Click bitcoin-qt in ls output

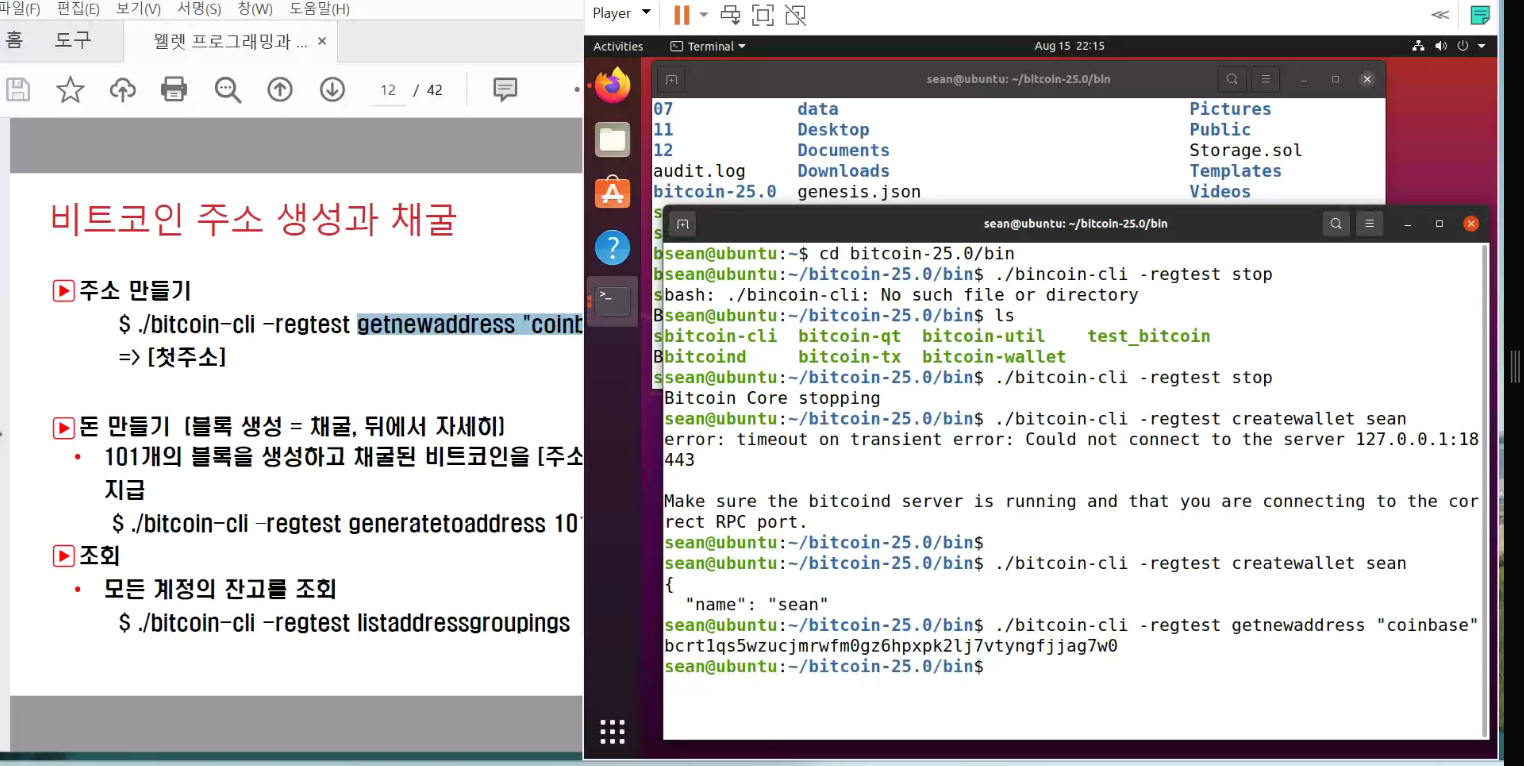(x=849, y=336)
